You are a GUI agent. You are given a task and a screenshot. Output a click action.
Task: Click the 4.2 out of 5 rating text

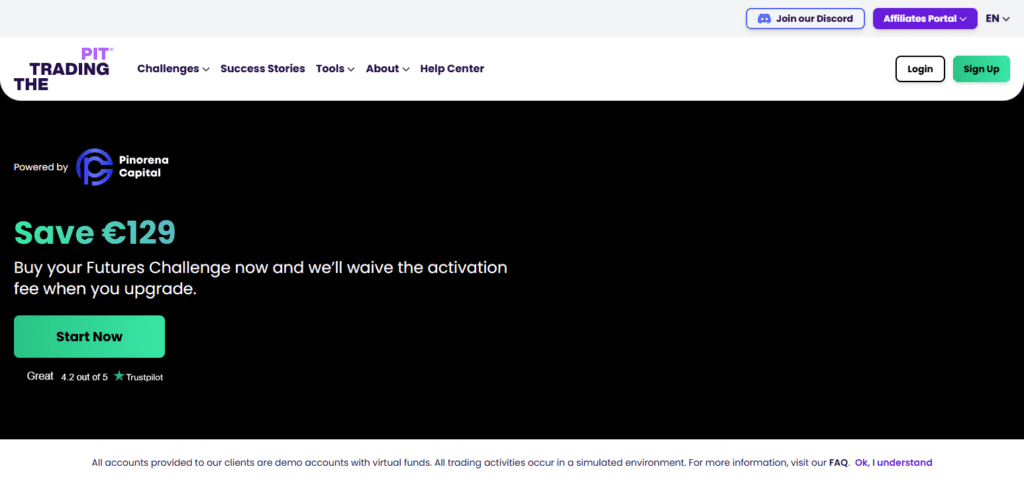(x=84, y=377)
